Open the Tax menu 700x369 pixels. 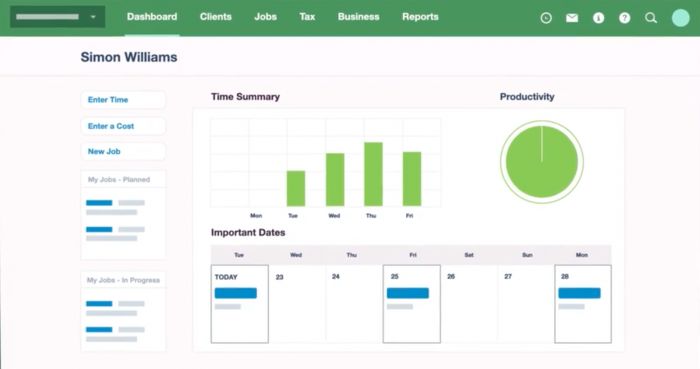[x=307, y=17]
